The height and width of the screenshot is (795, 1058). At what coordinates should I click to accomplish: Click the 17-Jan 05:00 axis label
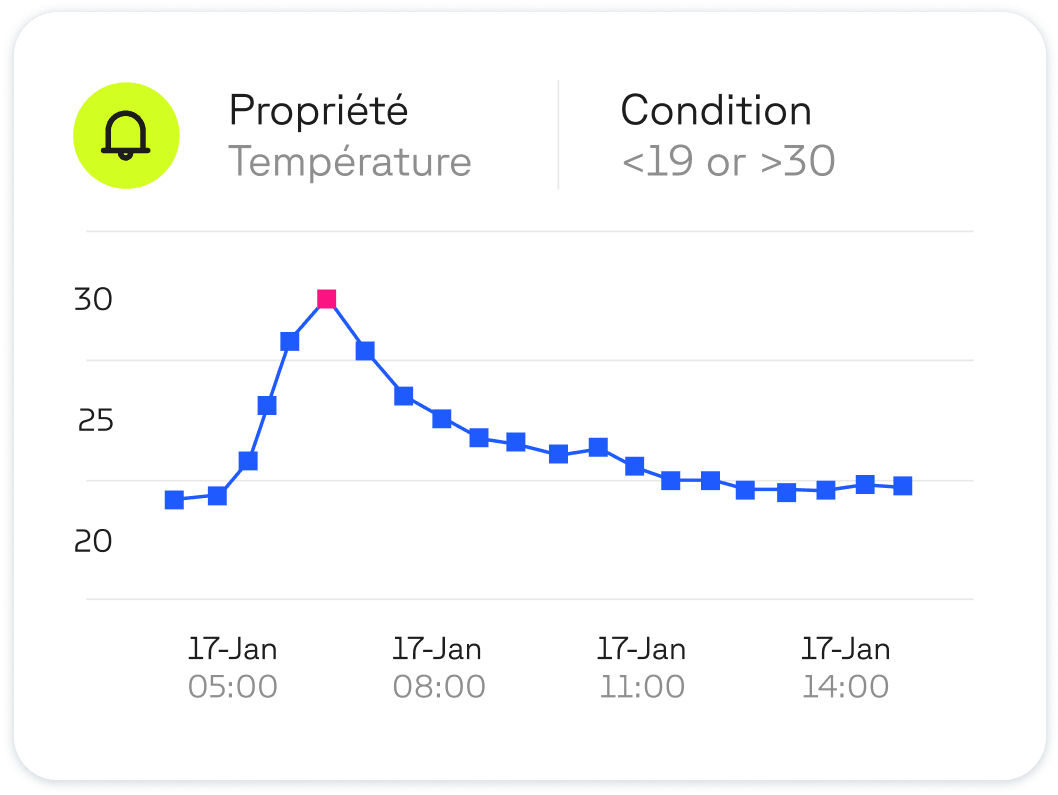pyautogui.click(x=233, y=668)
